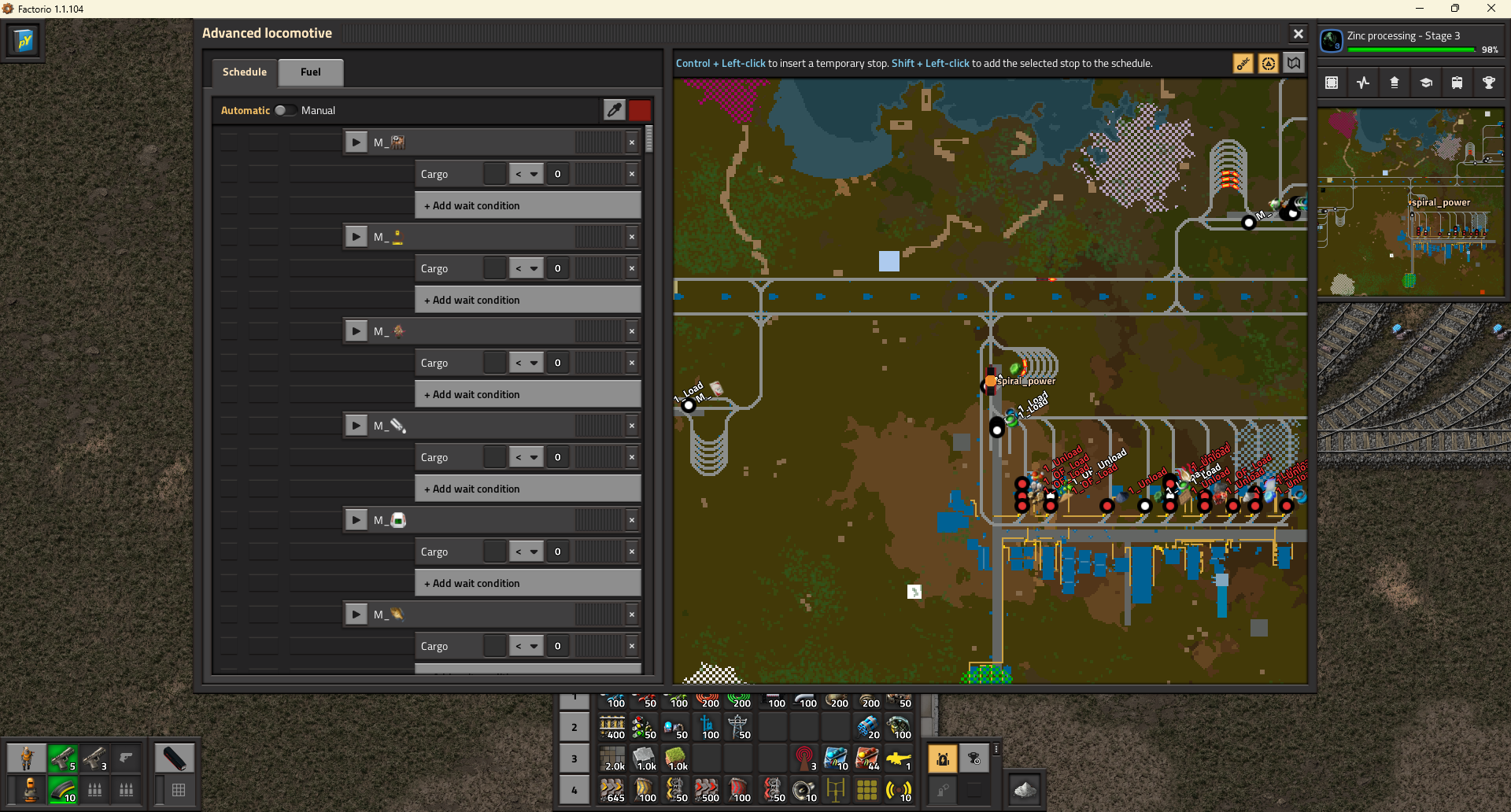Open comparator dropdown of third Cargo condition
This screenshot has width=1511, height=812.
click(526, 363)
